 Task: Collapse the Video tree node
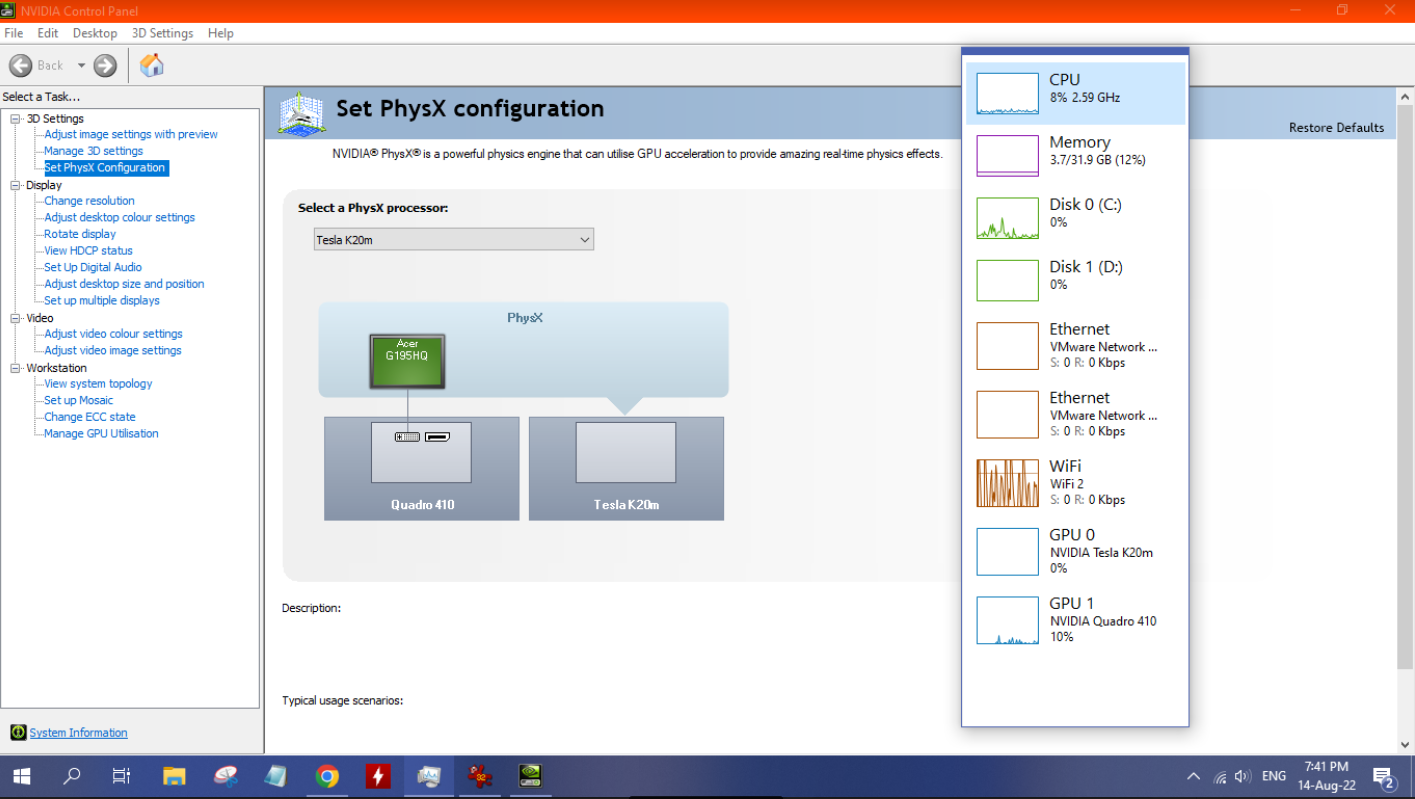coord(16,318)
